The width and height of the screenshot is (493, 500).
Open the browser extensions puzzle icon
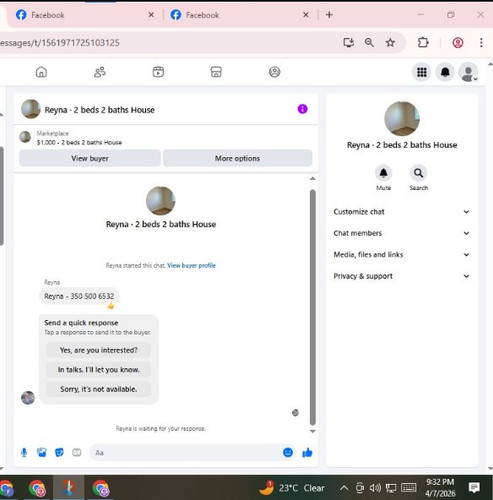423,43
